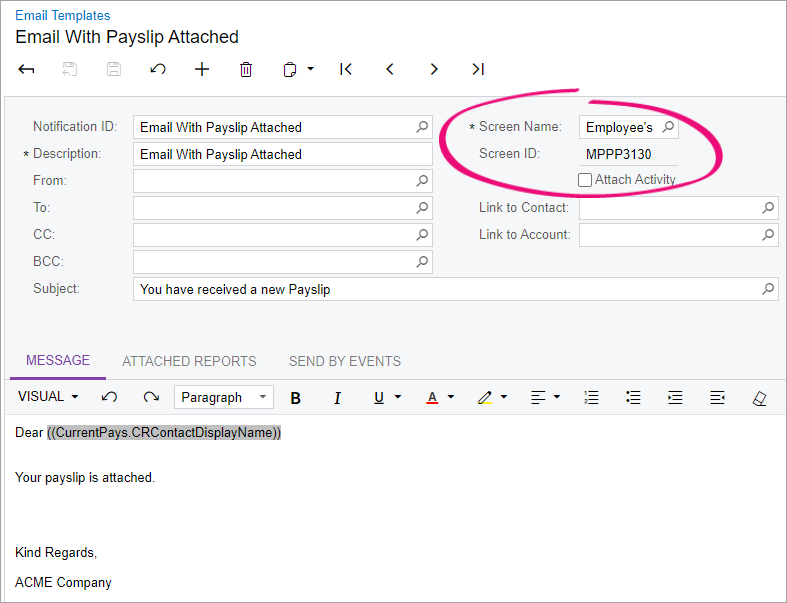Apply bold formatting in the editor
The image size is (787, 603).
pyautogui.click(x=296, y=398)
